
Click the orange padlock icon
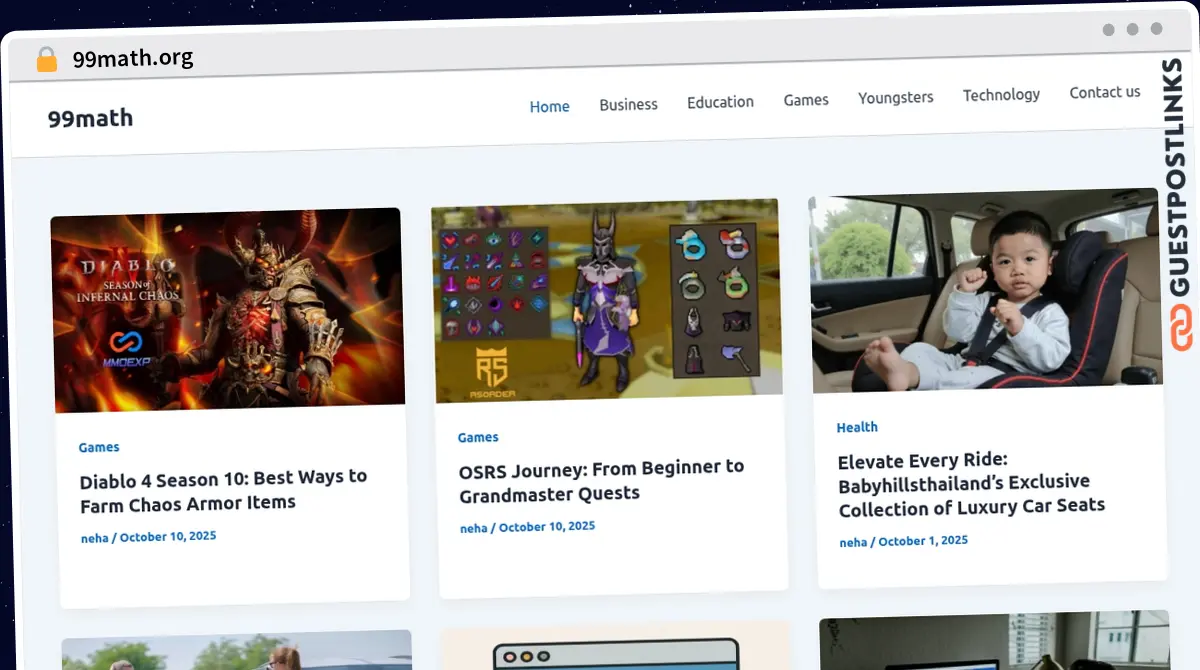tap(46, 59)
